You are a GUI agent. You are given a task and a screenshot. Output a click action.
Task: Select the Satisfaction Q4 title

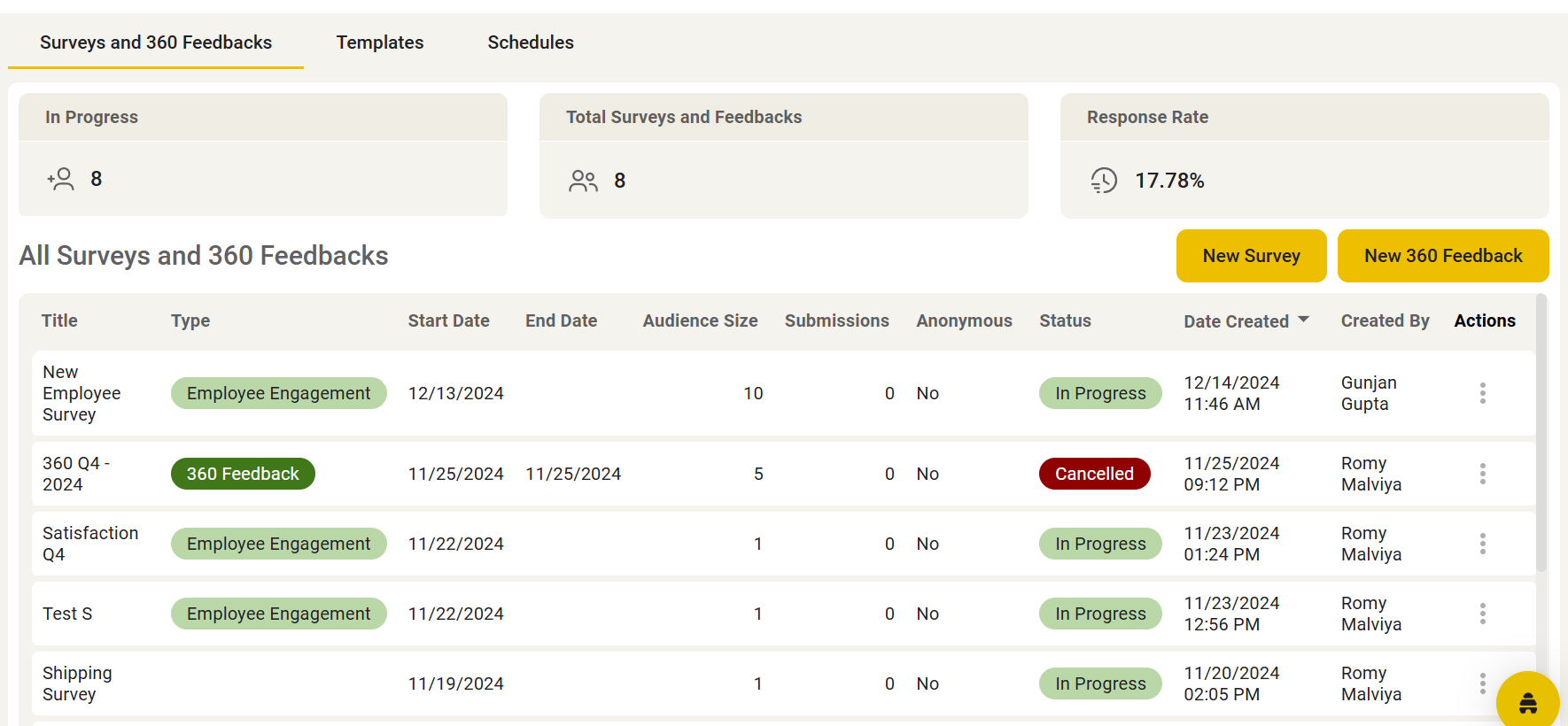pyautogui.click(x=90, y=544)
